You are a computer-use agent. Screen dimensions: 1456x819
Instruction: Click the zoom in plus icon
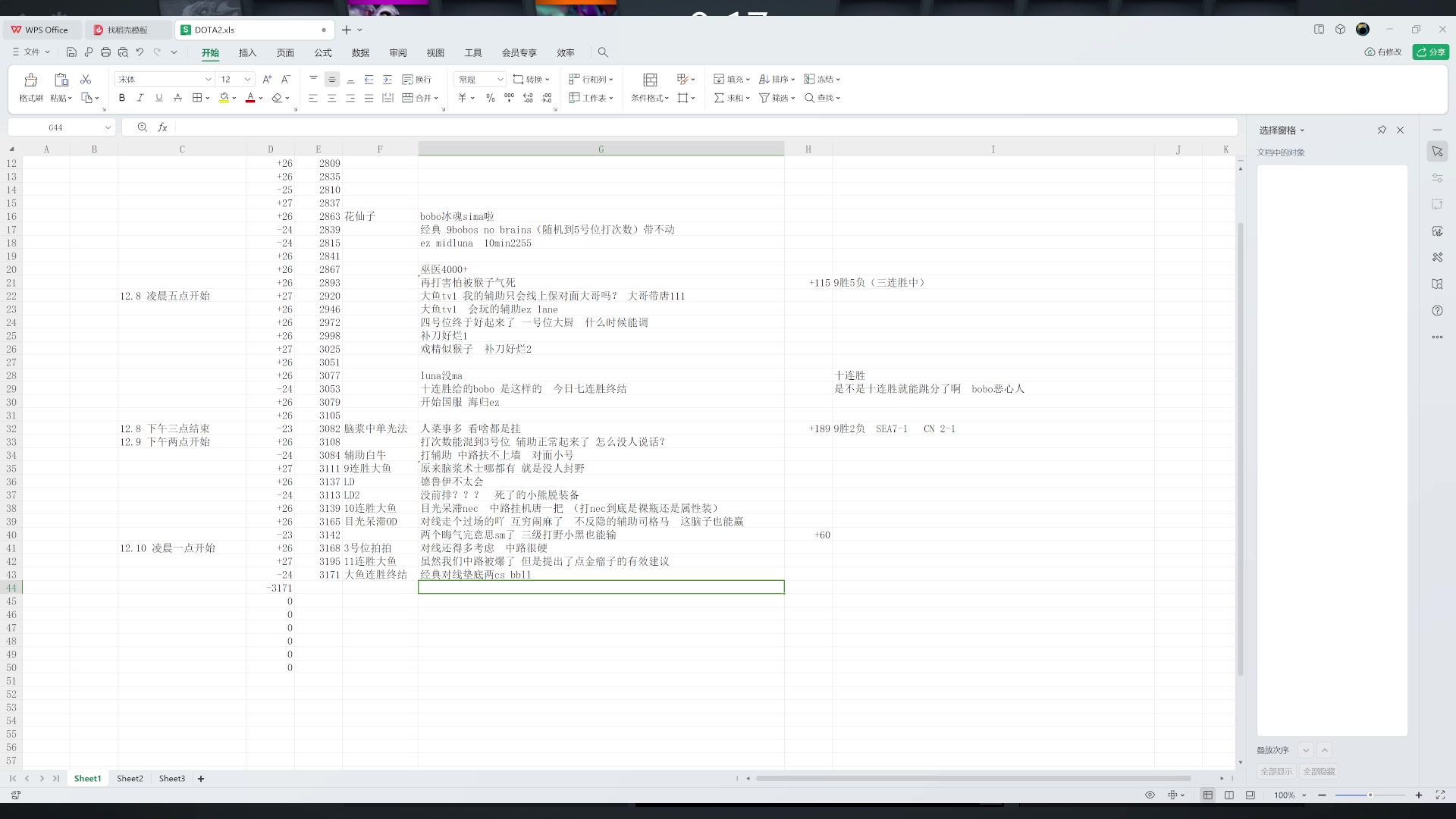click(1419, 795)
